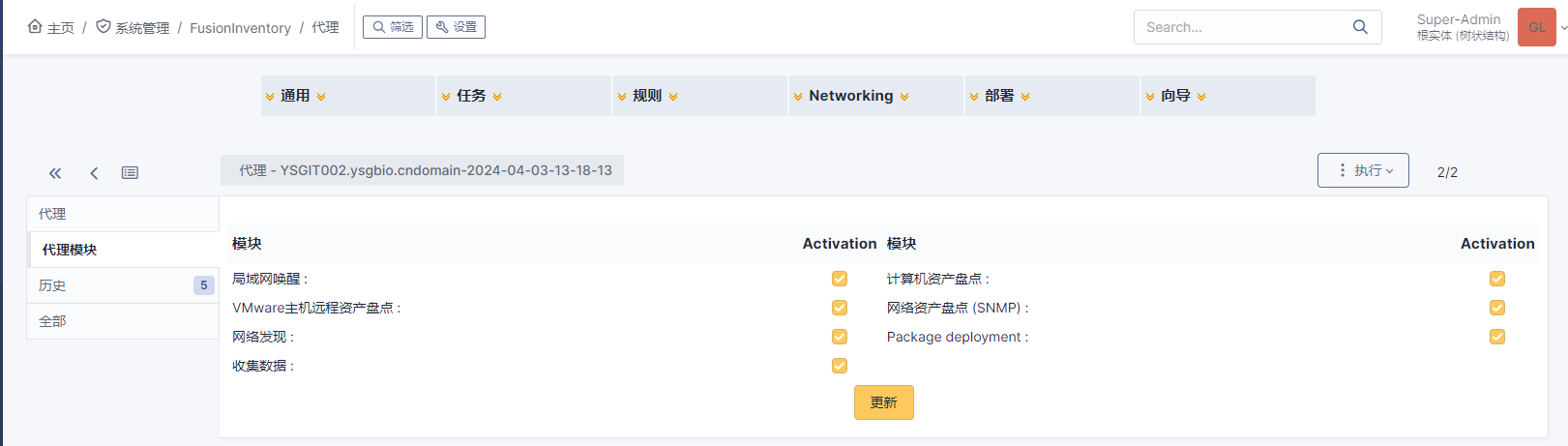Viewport: 1568px width, 446px height.
Task: Open the GL user avatar
Action: coord(1537,27)
